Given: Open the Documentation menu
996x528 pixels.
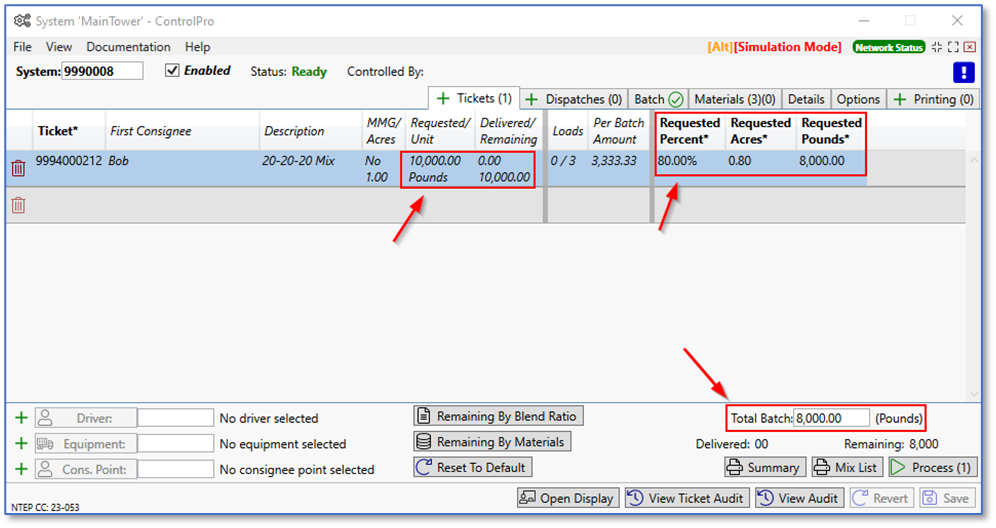Looking at the screenshot, I should [x=128, y=47].
